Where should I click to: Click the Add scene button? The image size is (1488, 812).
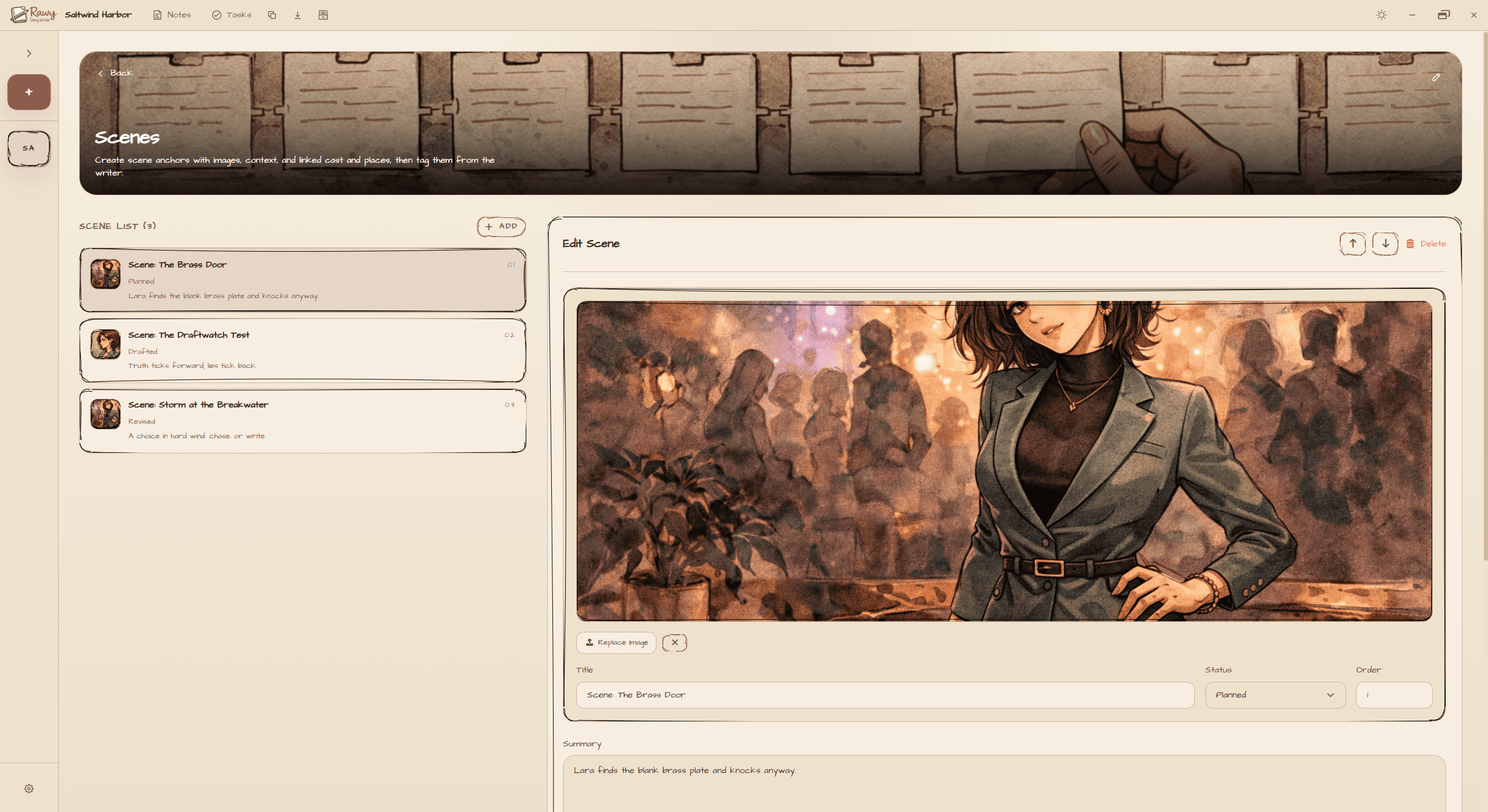(x=501, y=226)
